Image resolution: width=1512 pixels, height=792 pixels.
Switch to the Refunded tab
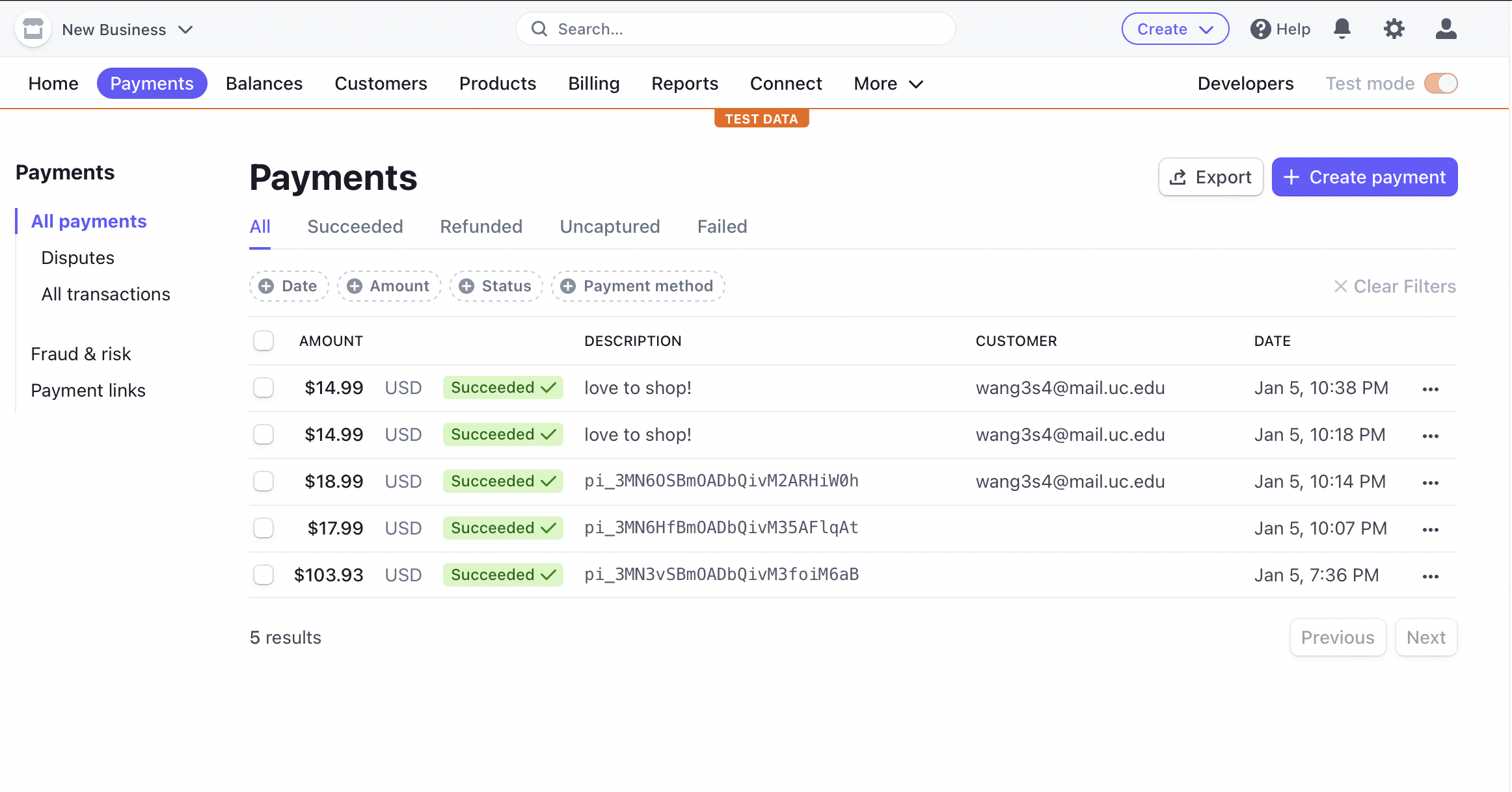pyautogui.click(x=481, y=226)
